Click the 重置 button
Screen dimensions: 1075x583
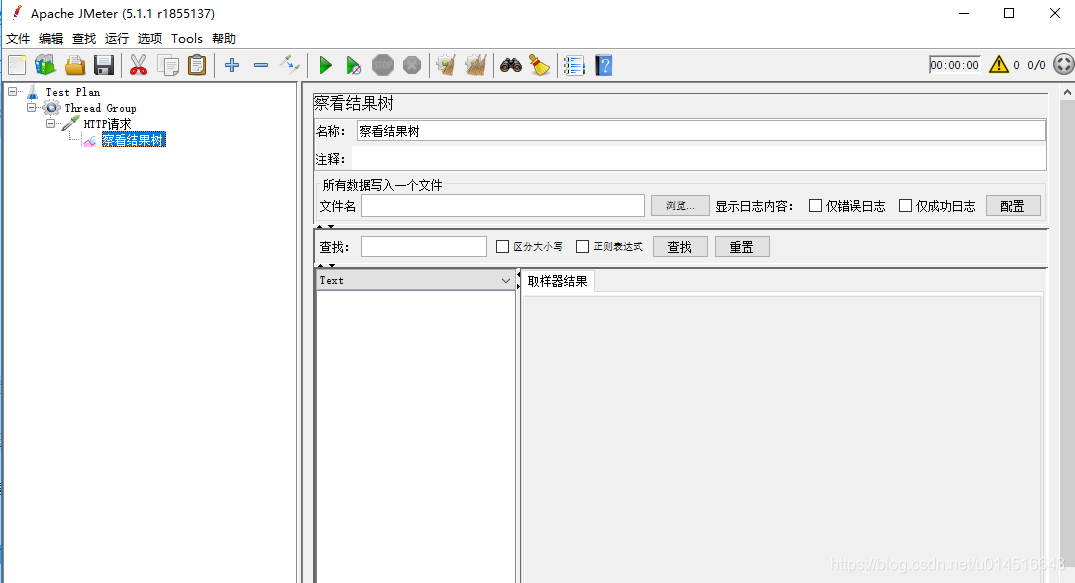[742, 247]
